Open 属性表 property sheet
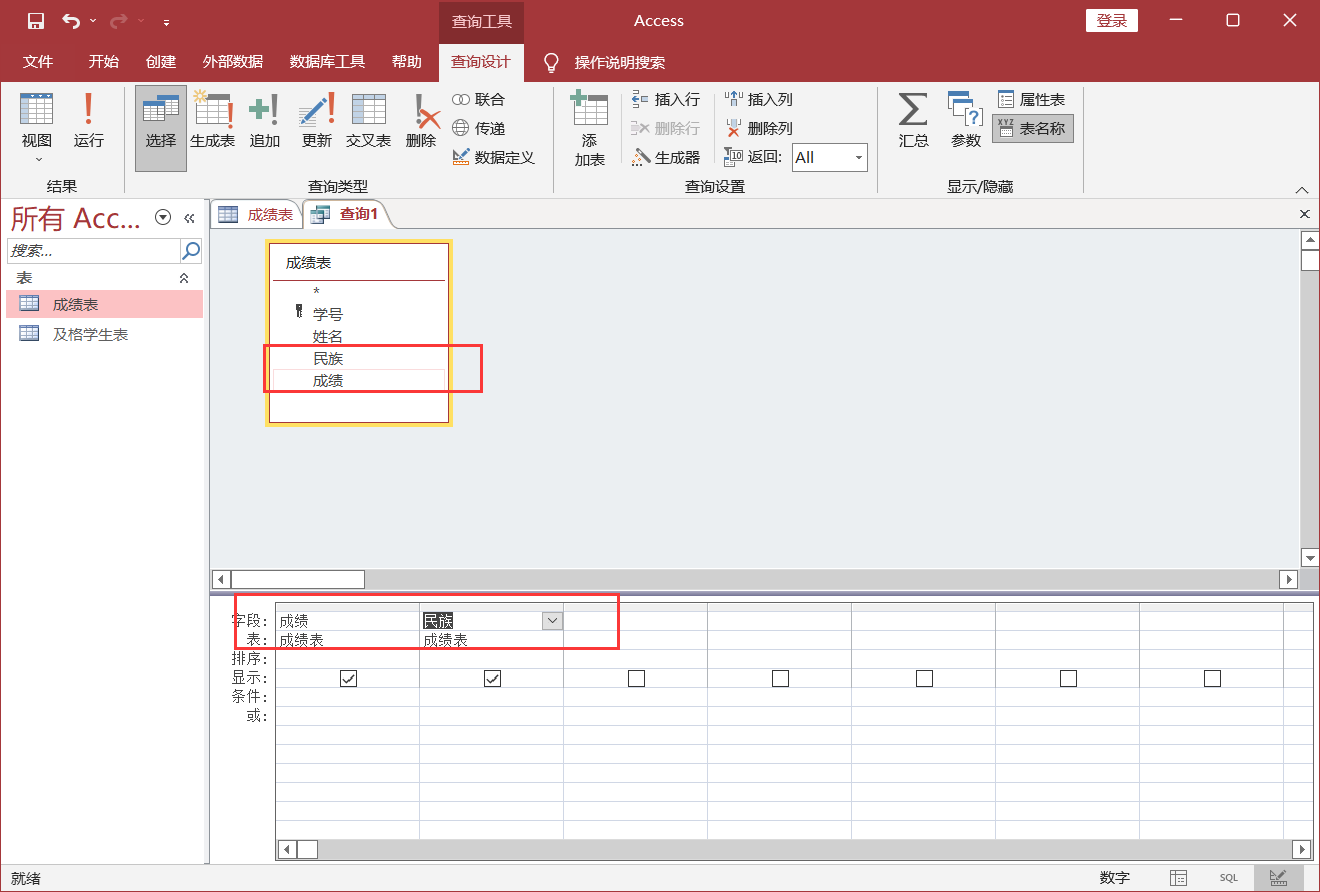This screenshot has height=892, width=1320. pos(1032,100)
